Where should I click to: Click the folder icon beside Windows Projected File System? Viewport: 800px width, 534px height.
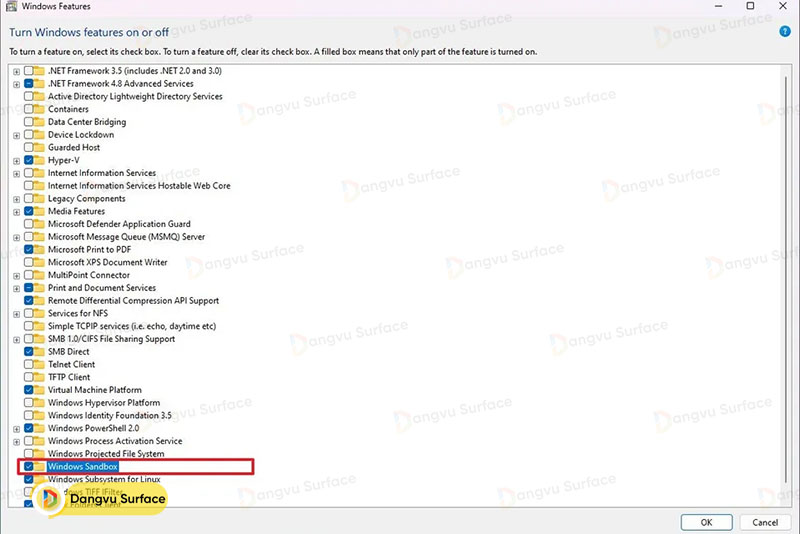pos(39,453)
